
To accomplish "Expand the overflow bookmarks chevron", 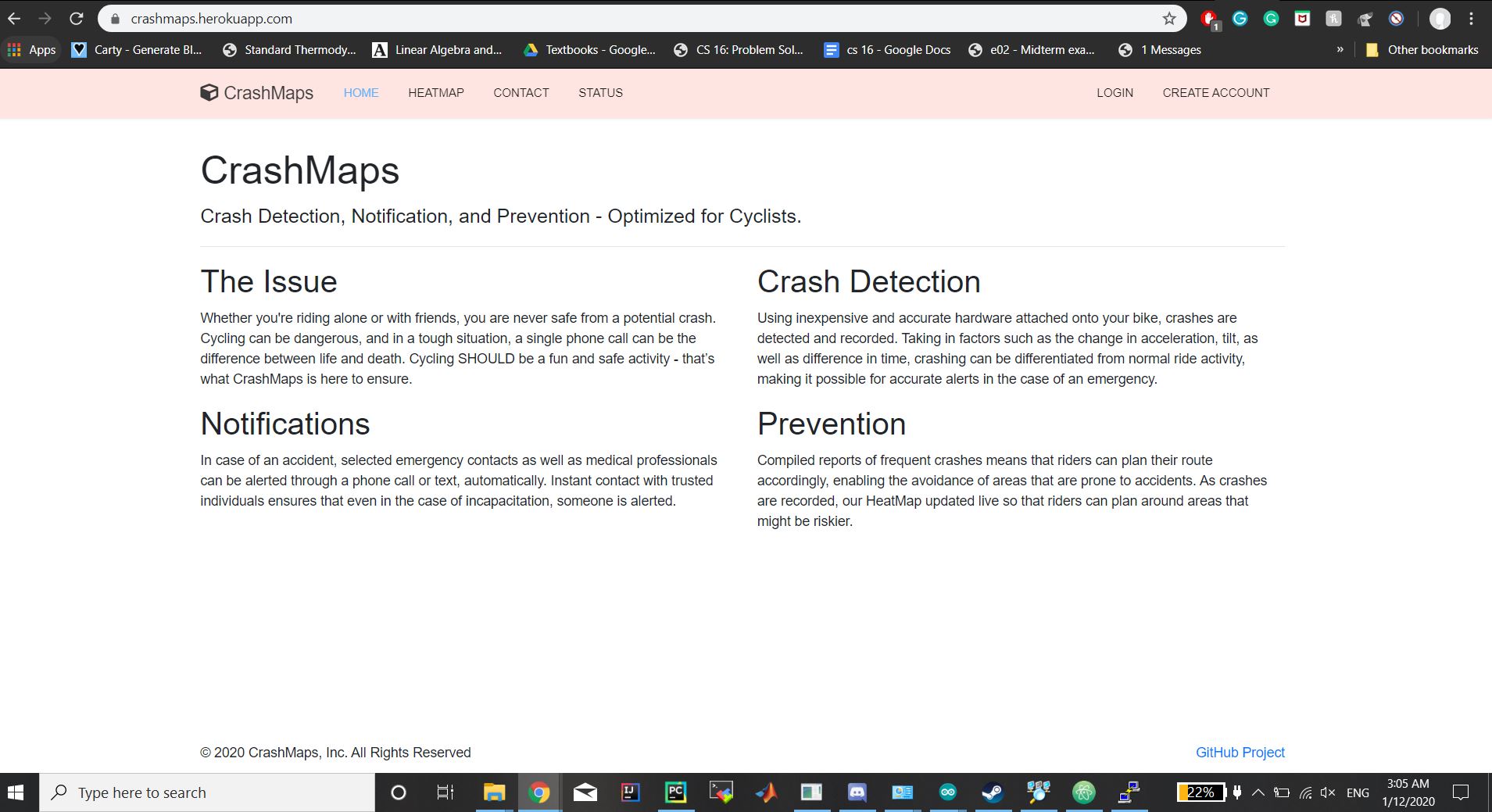I will tap(1340, 49).
